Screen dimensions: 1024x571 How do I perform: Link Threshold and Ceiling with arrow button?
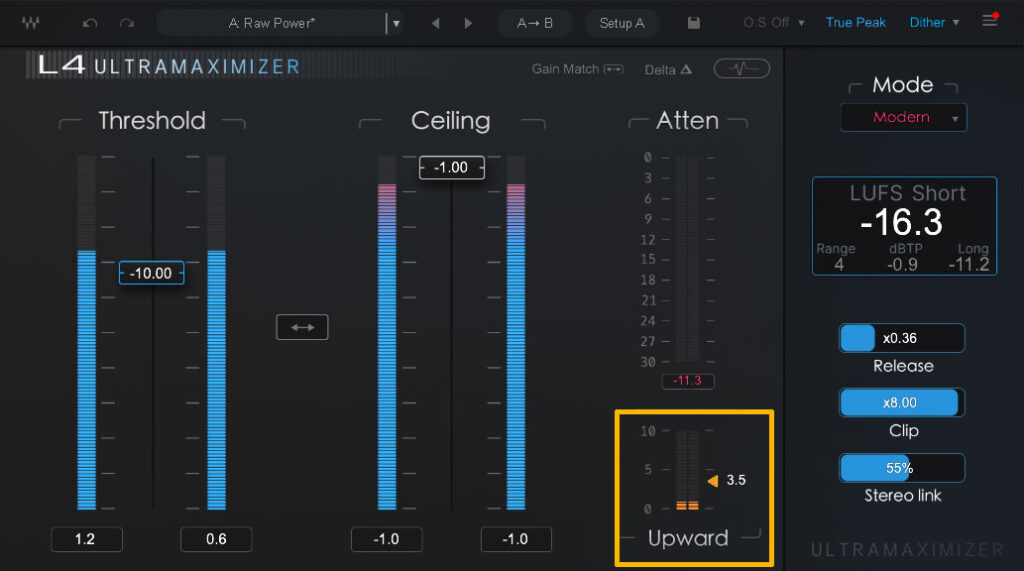302,327
